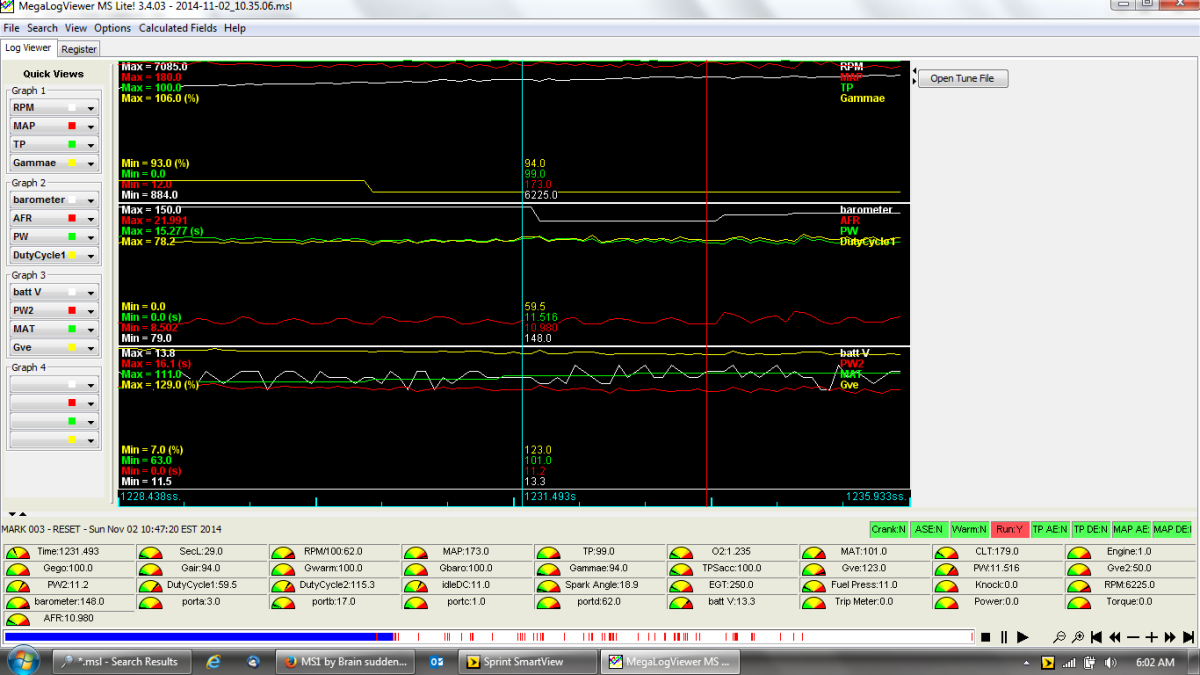
Task: Click the zoom out magnifier icon
Action: pos(1059,637)
